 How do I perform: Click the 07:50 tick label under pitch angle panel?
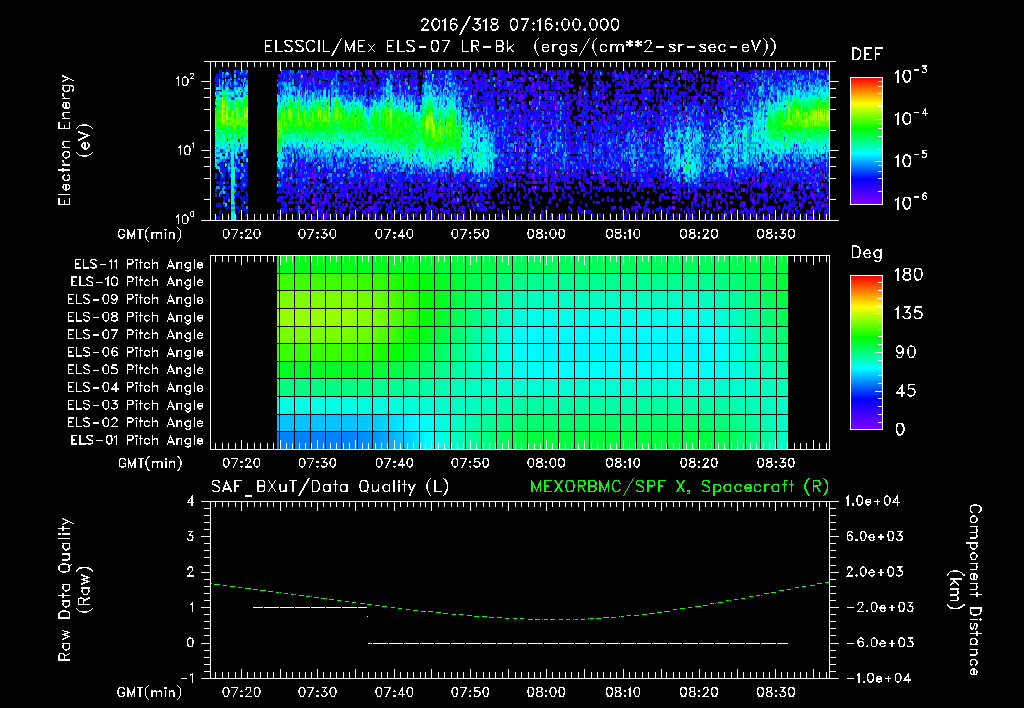tap(470, 464)
